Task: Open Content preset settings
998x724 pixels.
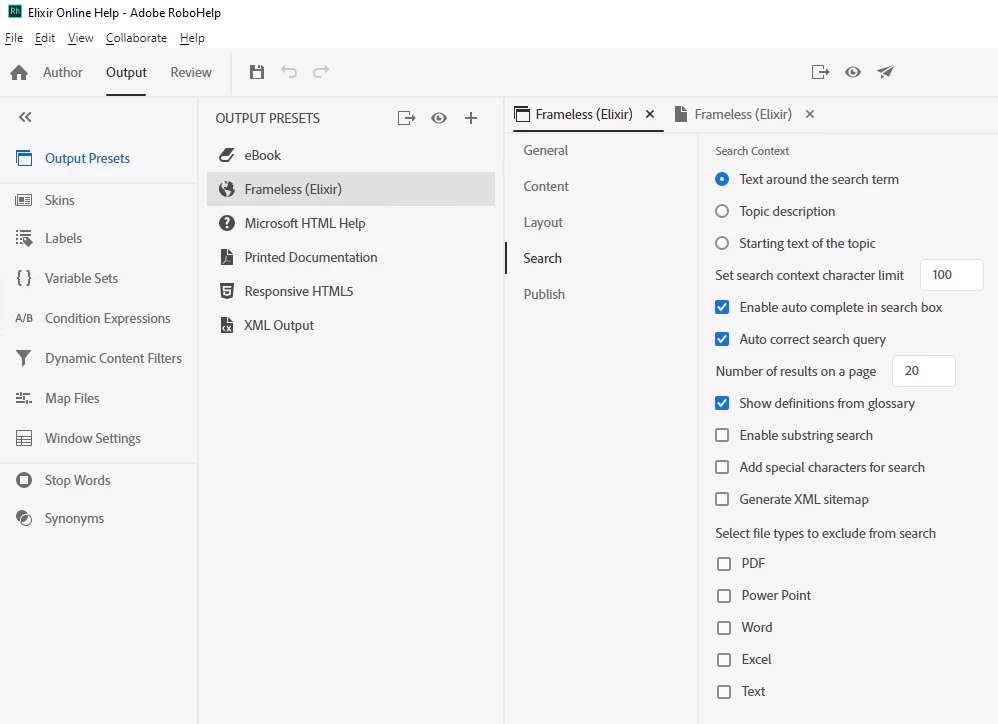Action: coord(545,186)
